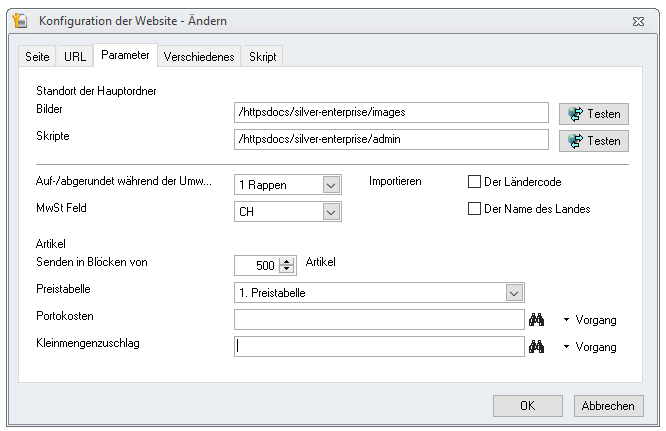Viewport: 666px width, 431px height.
Task: Increase block size with spinner up arrow
Action: coord(287,262)
